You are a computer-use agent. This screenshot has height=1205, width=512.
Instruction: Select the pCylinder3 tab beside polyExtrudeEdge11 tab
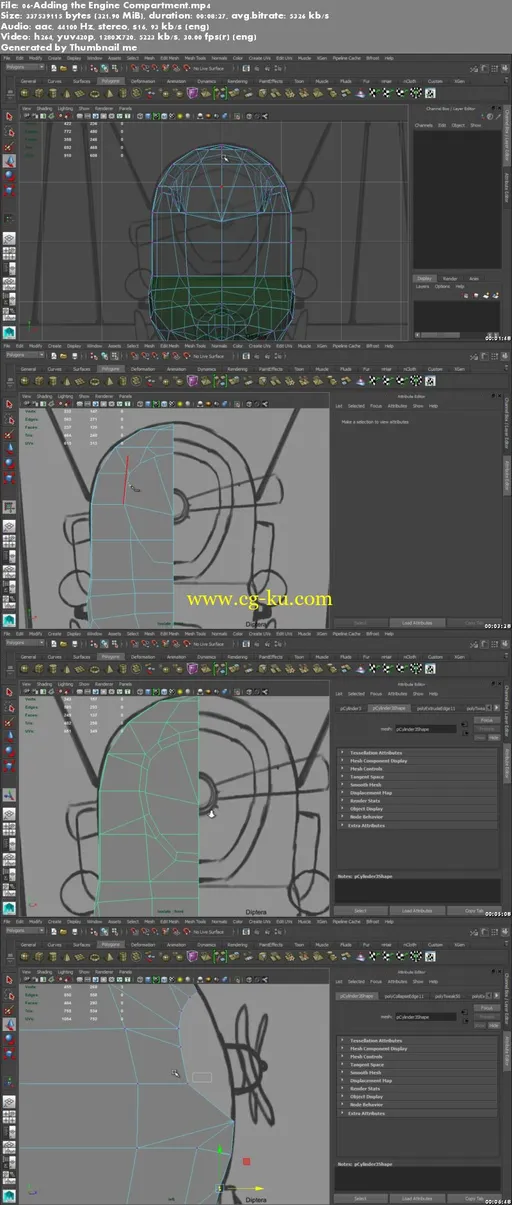350,707
